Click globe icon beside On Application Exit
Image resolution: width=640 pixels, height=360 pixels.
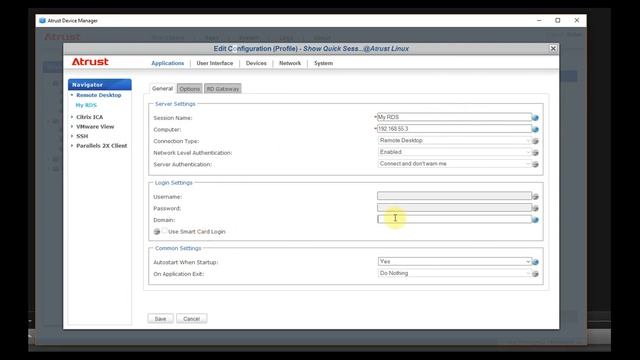pyautogui.click(x=535, y=273)
